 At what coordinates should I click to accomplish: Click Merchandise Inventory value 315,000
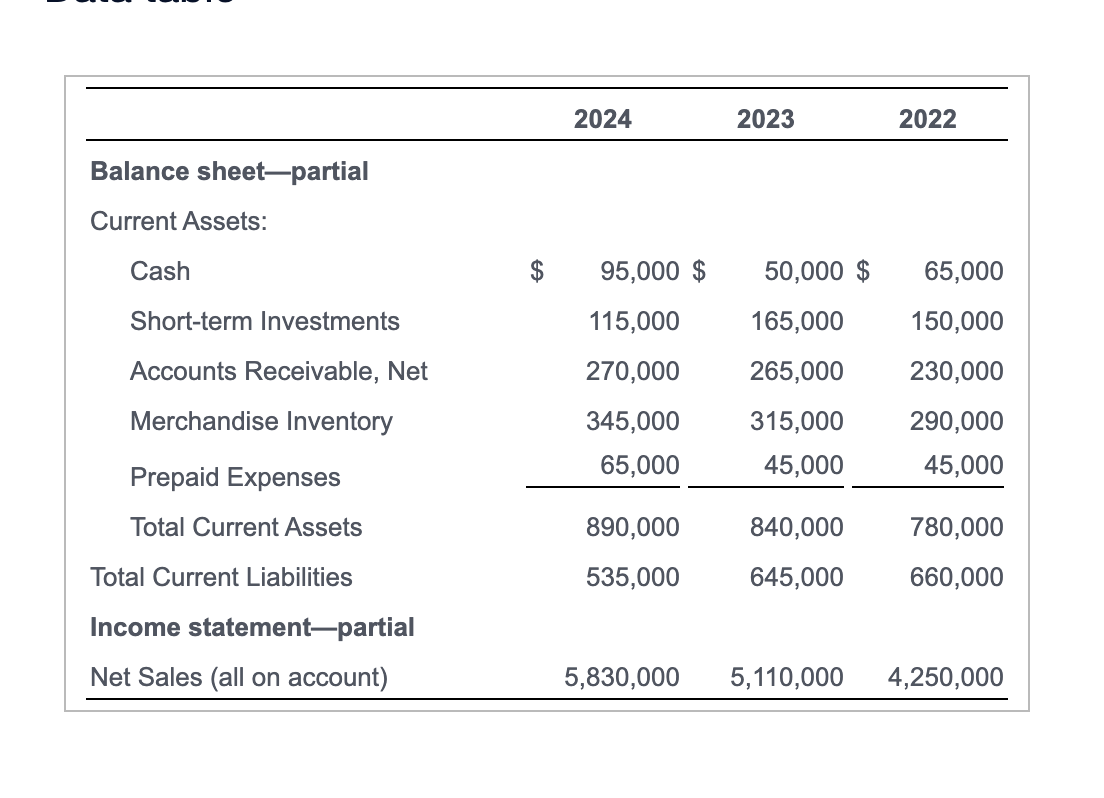click(796, 421)
